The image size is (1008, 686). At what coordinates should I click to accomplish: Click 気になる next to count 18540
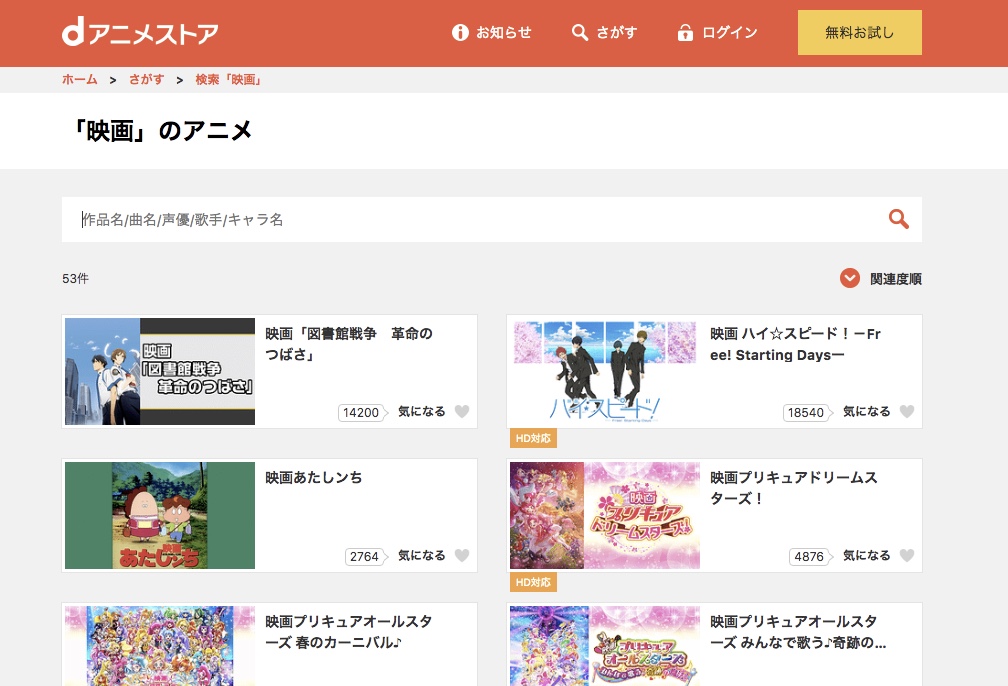coord(867,411)
